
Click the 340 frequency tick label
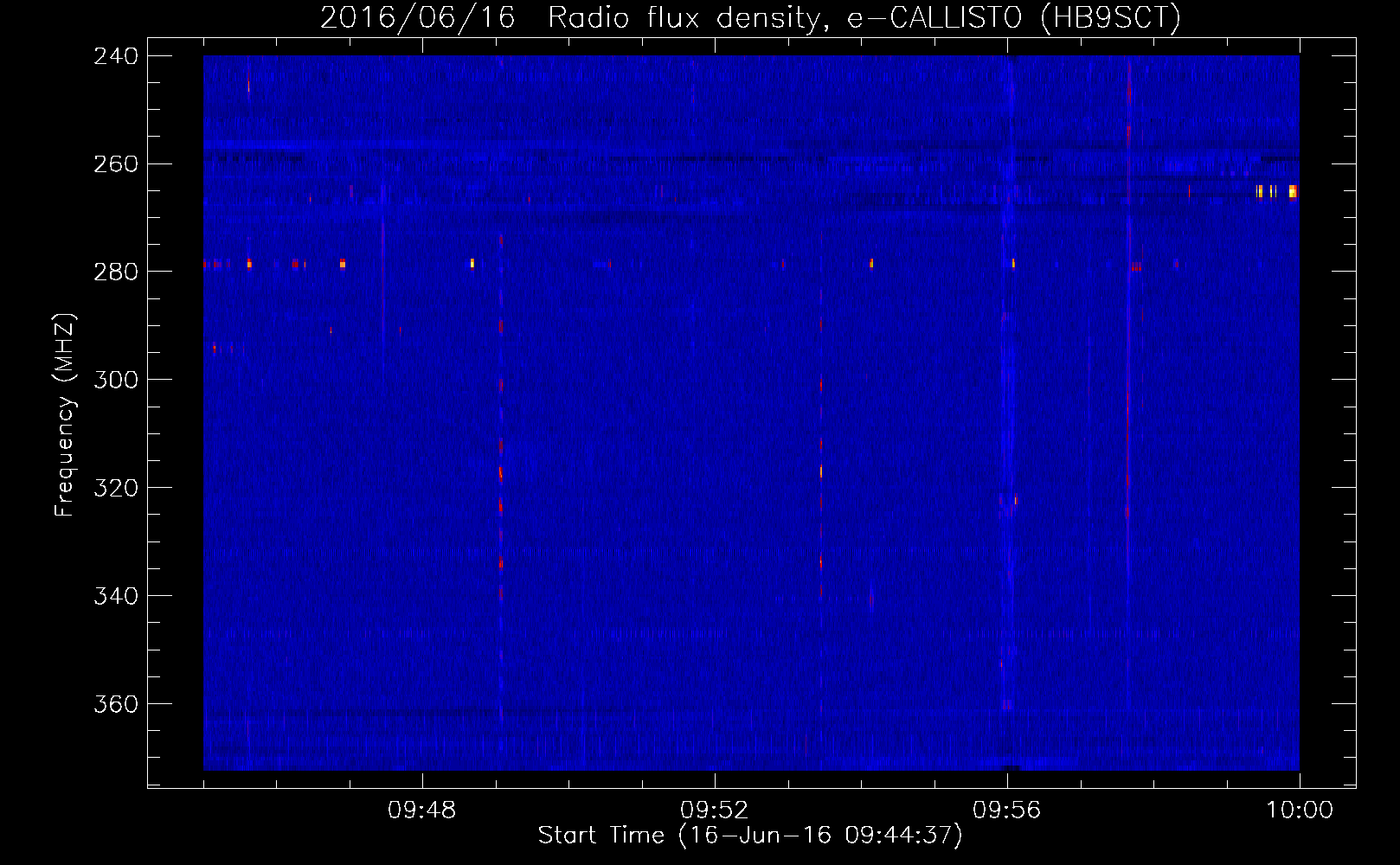coord(116,596)
